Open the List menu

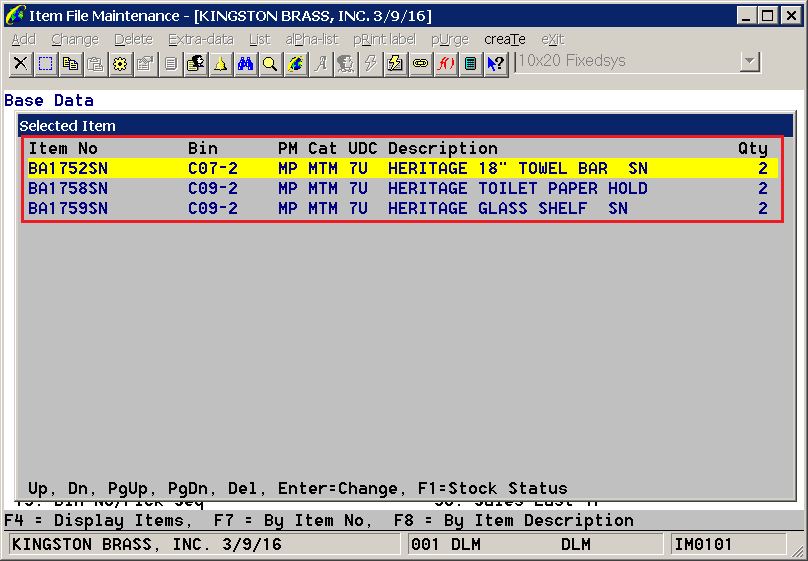[260, 40]
